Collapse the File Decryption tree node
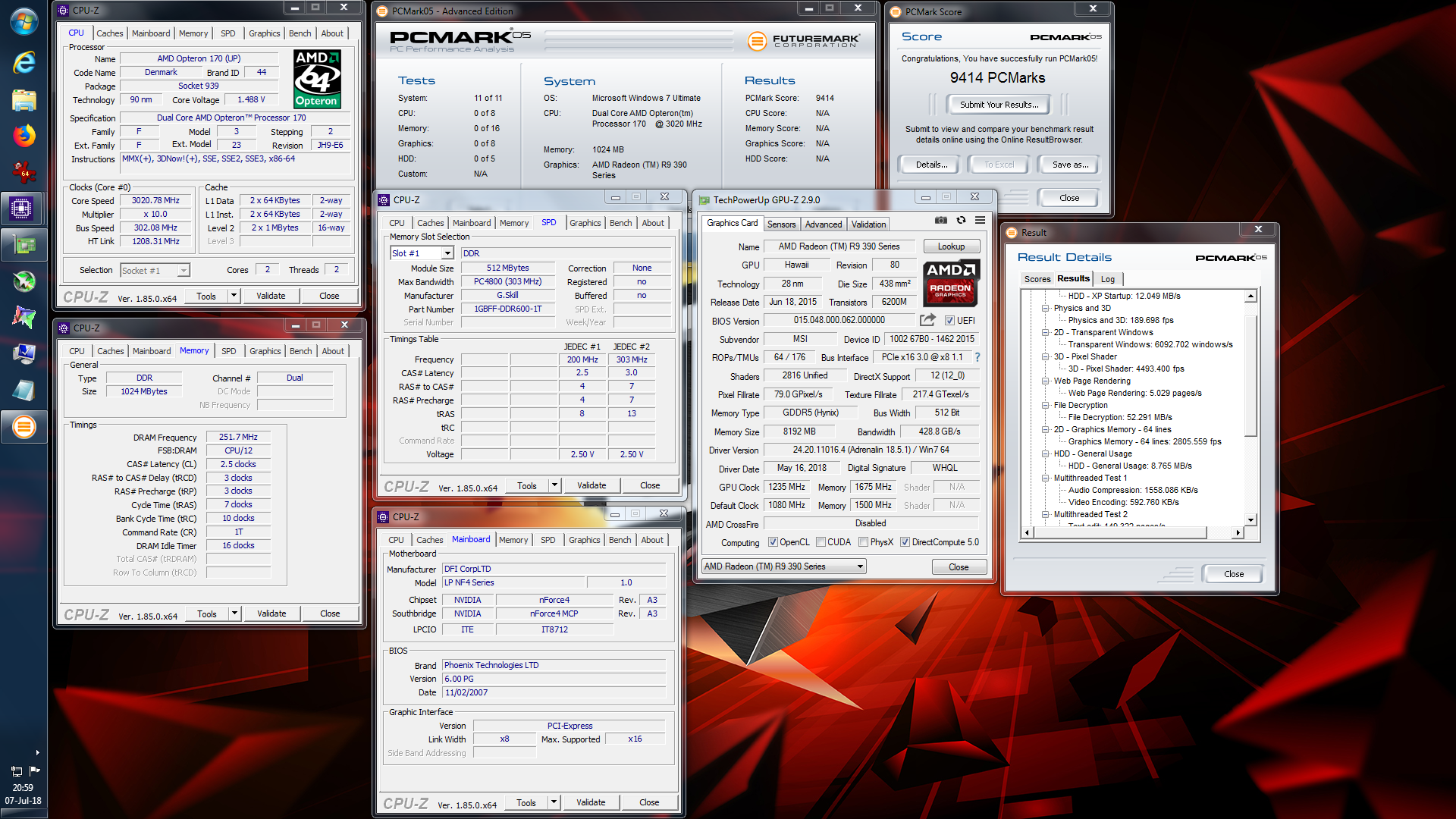Image resolution: width=1456 pixels, height=819 pixels. 1045,405
